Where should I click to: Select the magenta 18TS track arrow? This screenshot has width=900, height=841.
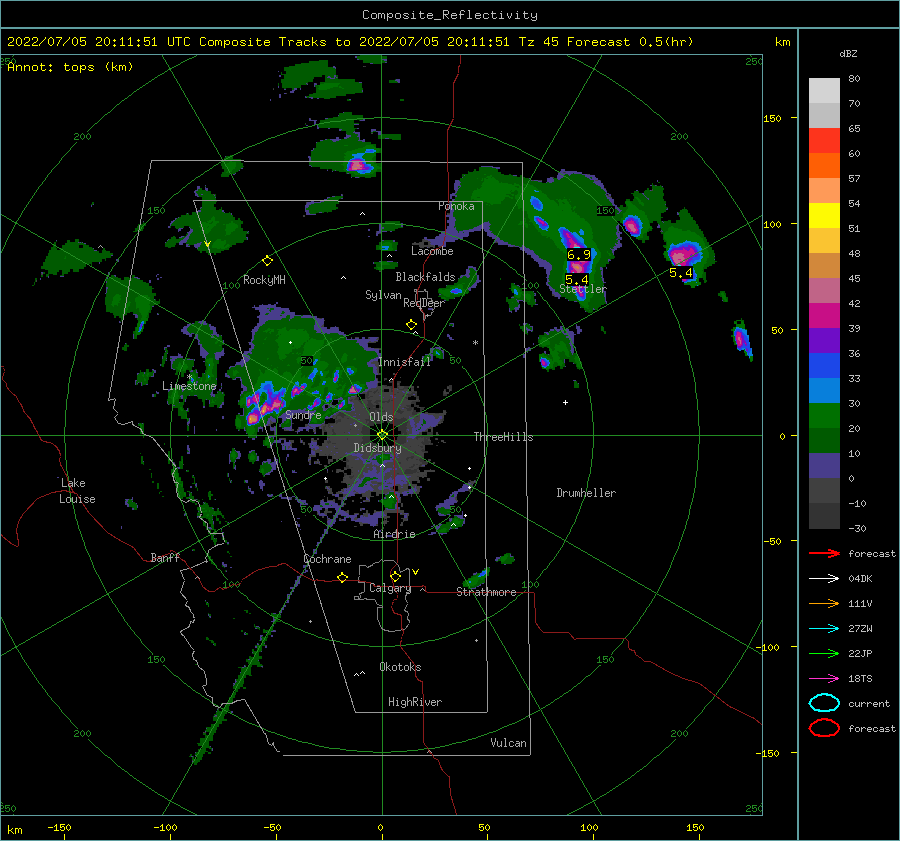tap(824, 679)
